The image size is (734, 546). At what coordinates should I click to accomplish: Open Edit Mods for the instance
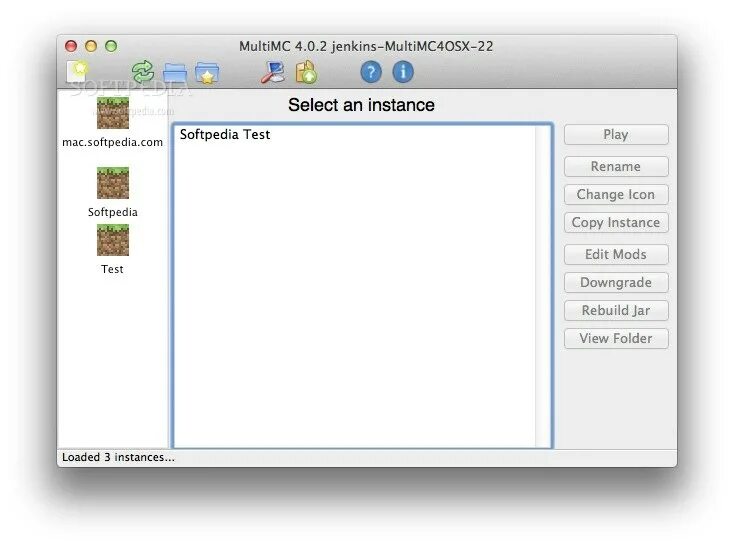pos(616,254)
